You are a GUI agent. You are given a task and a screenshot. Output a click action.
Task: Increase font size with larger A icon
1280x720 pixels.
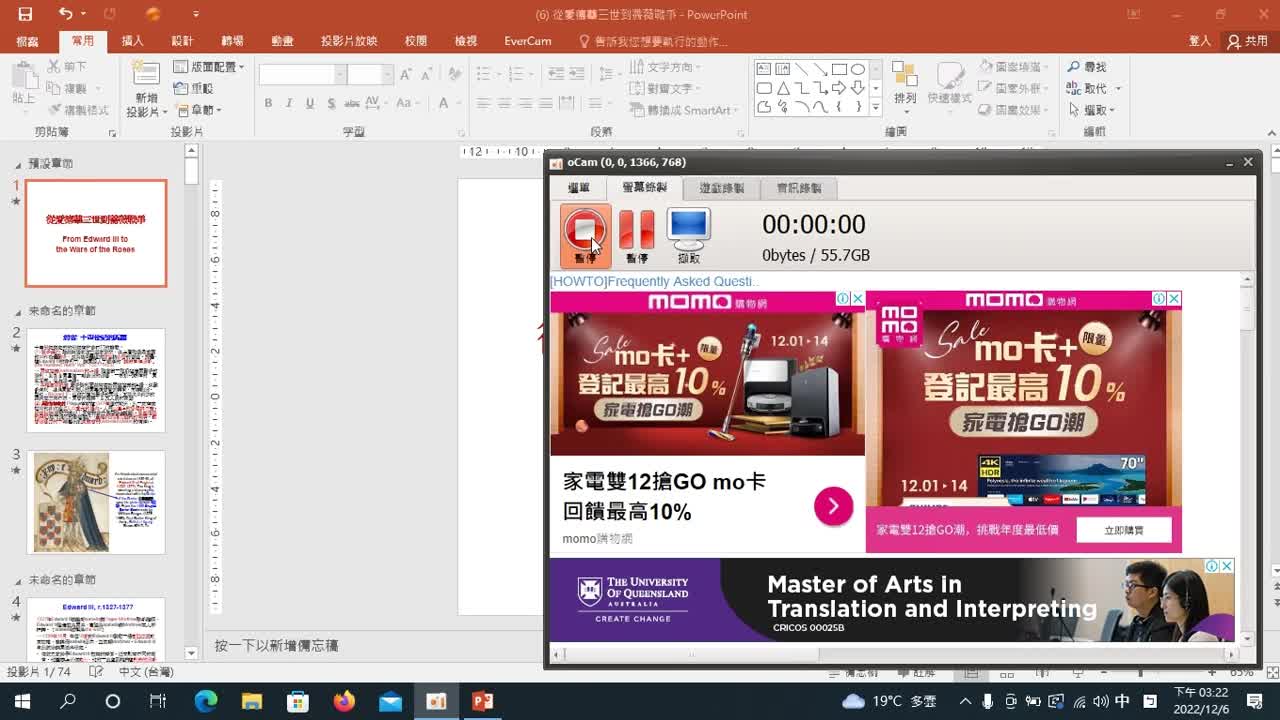(x=405, y=75)
